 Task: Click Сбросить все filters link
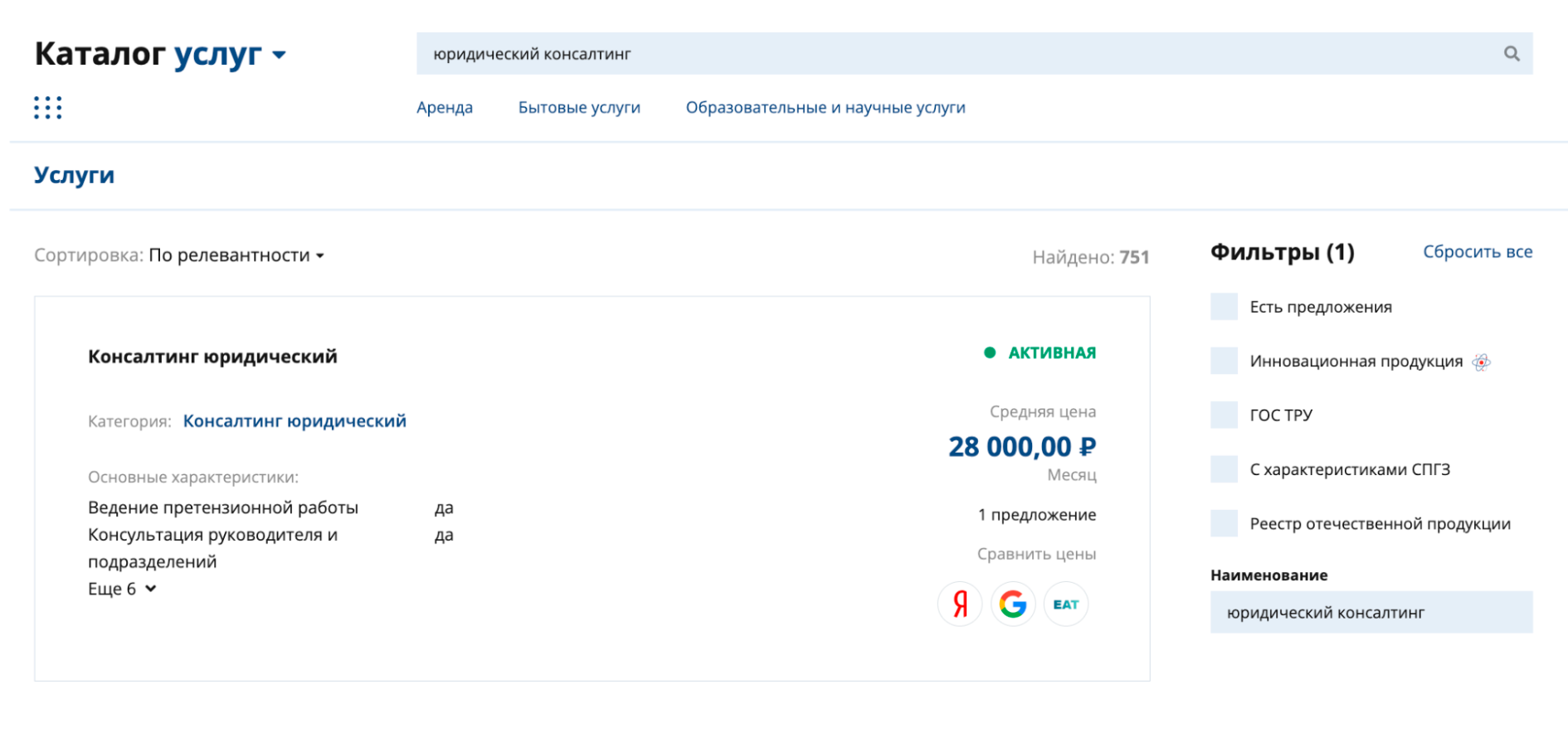pos(1478,252)
